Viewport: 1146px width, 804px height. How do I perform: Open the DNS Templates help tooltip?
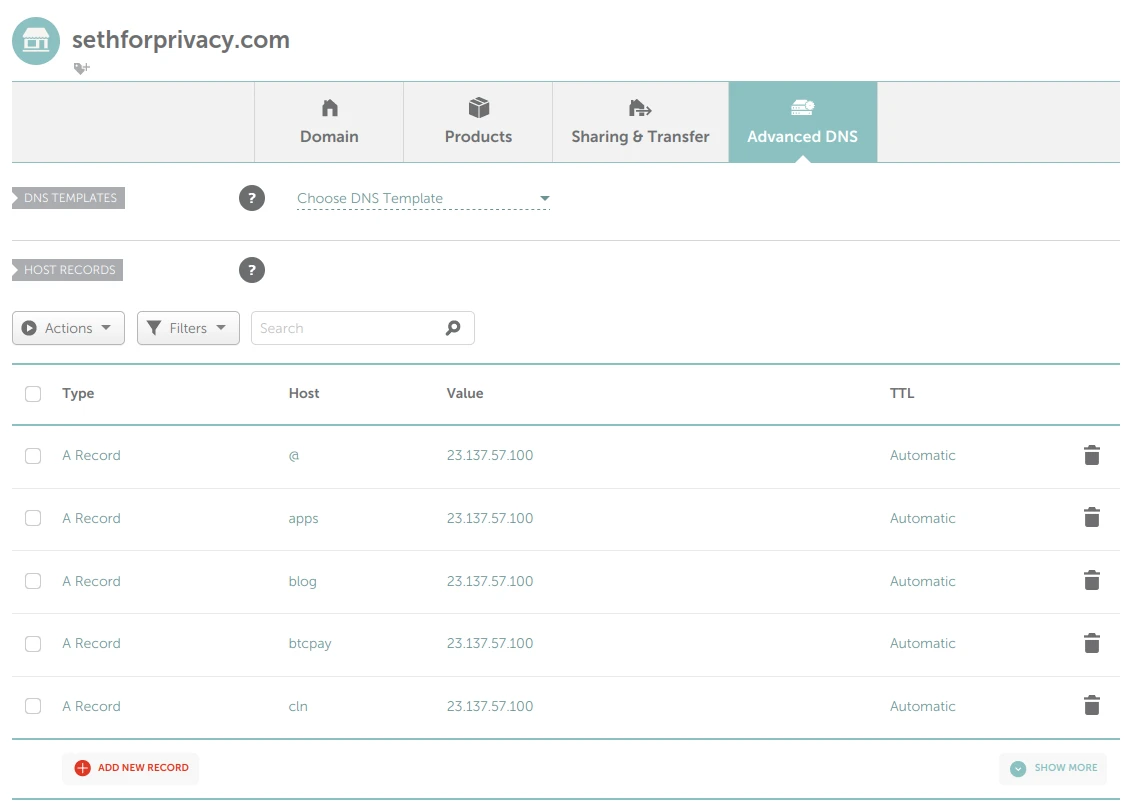click(x=251, y=198)
